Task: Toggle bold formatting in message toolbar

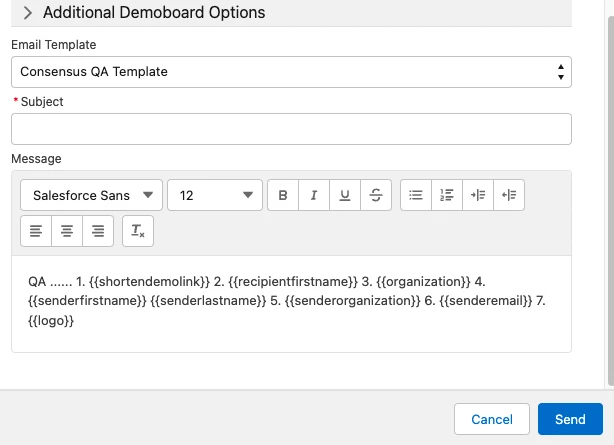Action: [283, 195]
